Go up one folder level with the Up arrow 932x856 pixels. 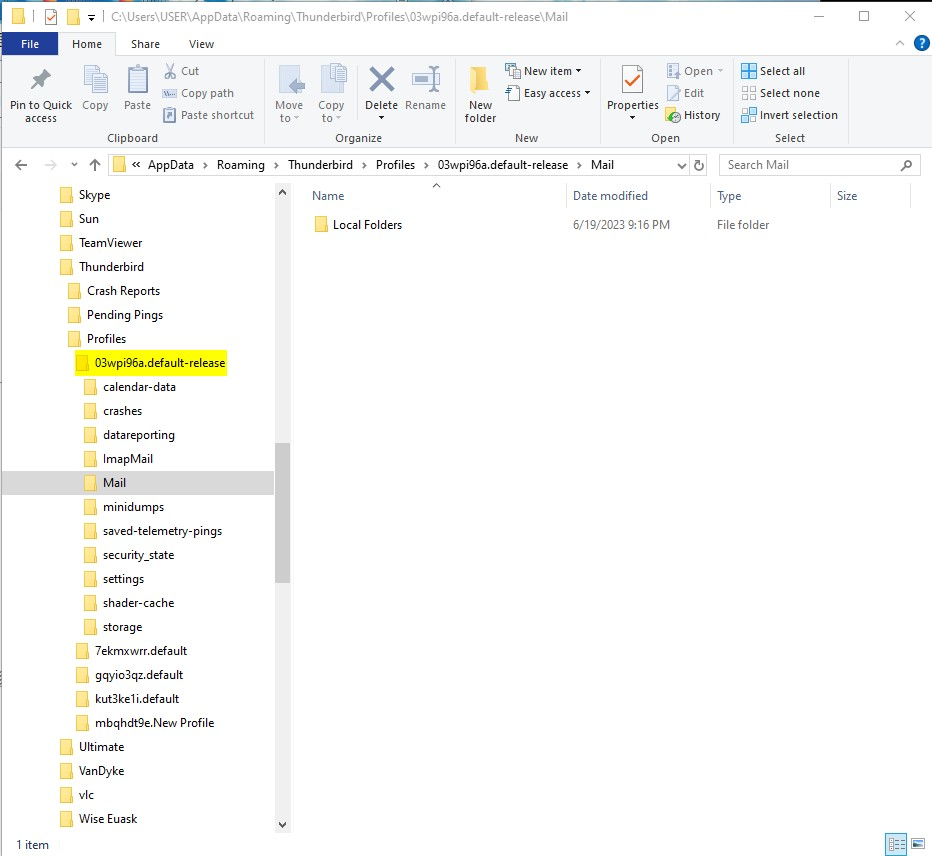[95, 165]
